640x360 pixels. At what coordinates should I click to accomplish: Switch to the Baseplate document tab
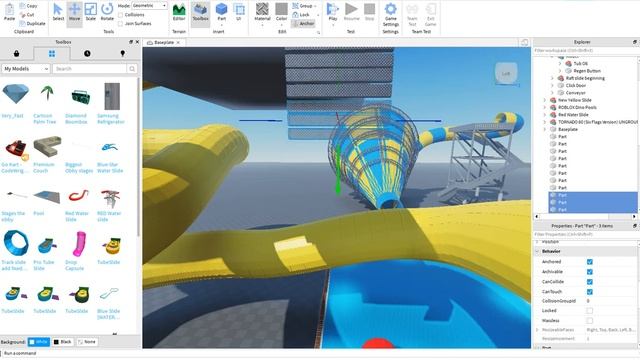pos(164,42)
